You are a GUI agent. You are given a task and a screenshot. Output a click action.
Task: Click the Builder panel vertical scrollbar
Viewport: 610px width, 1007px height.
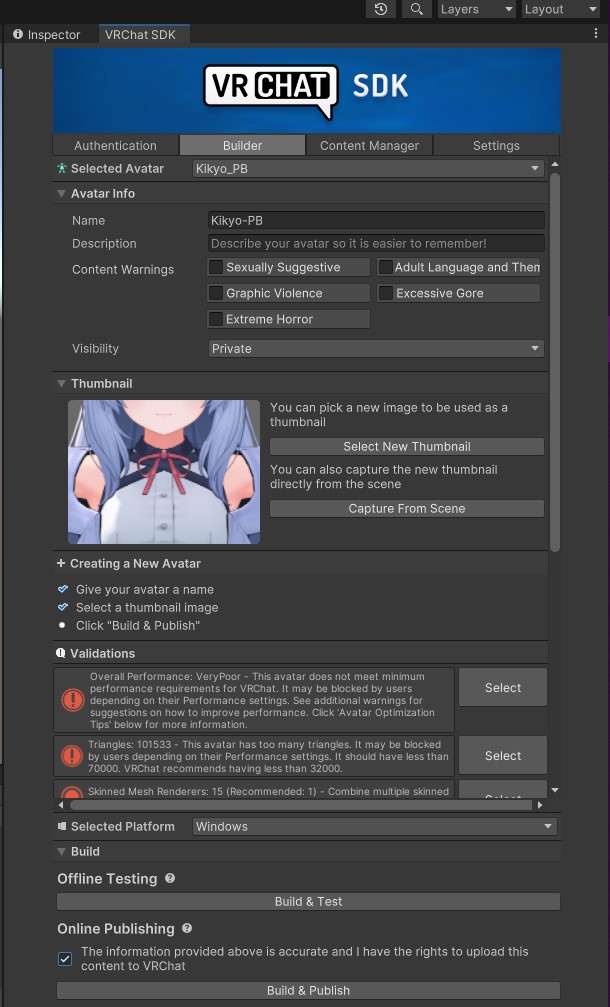tap(555, 362)
